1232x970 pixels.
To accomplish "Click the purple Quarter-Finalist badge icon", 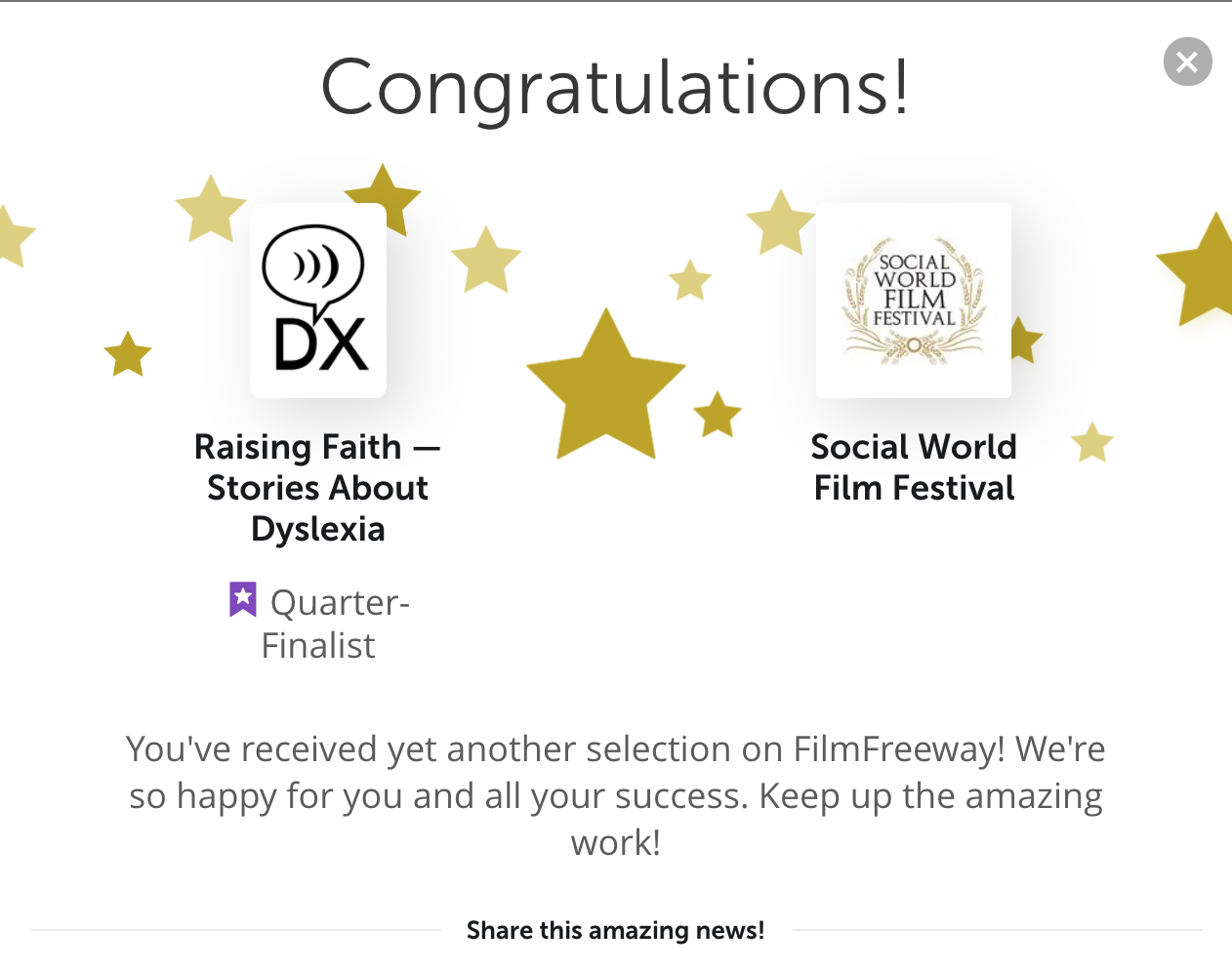I will [242, 599].
